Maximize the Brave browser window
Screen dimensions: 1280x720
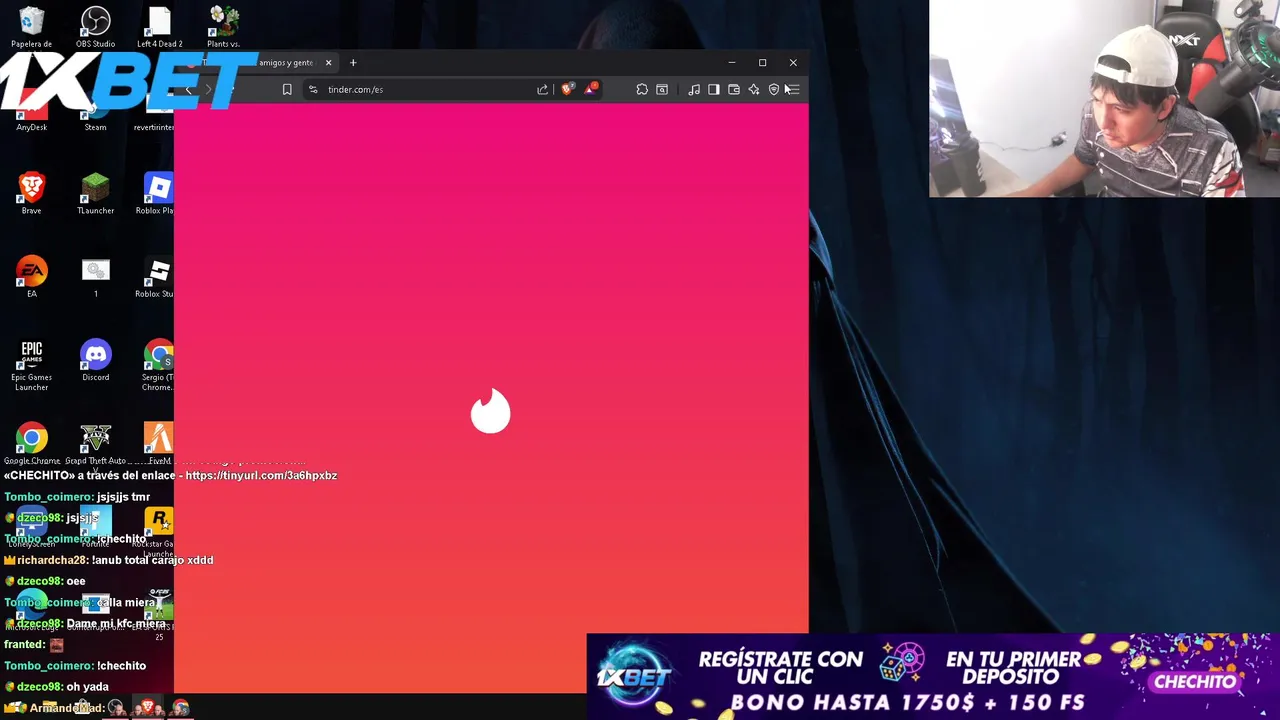[x=762, y=63]
